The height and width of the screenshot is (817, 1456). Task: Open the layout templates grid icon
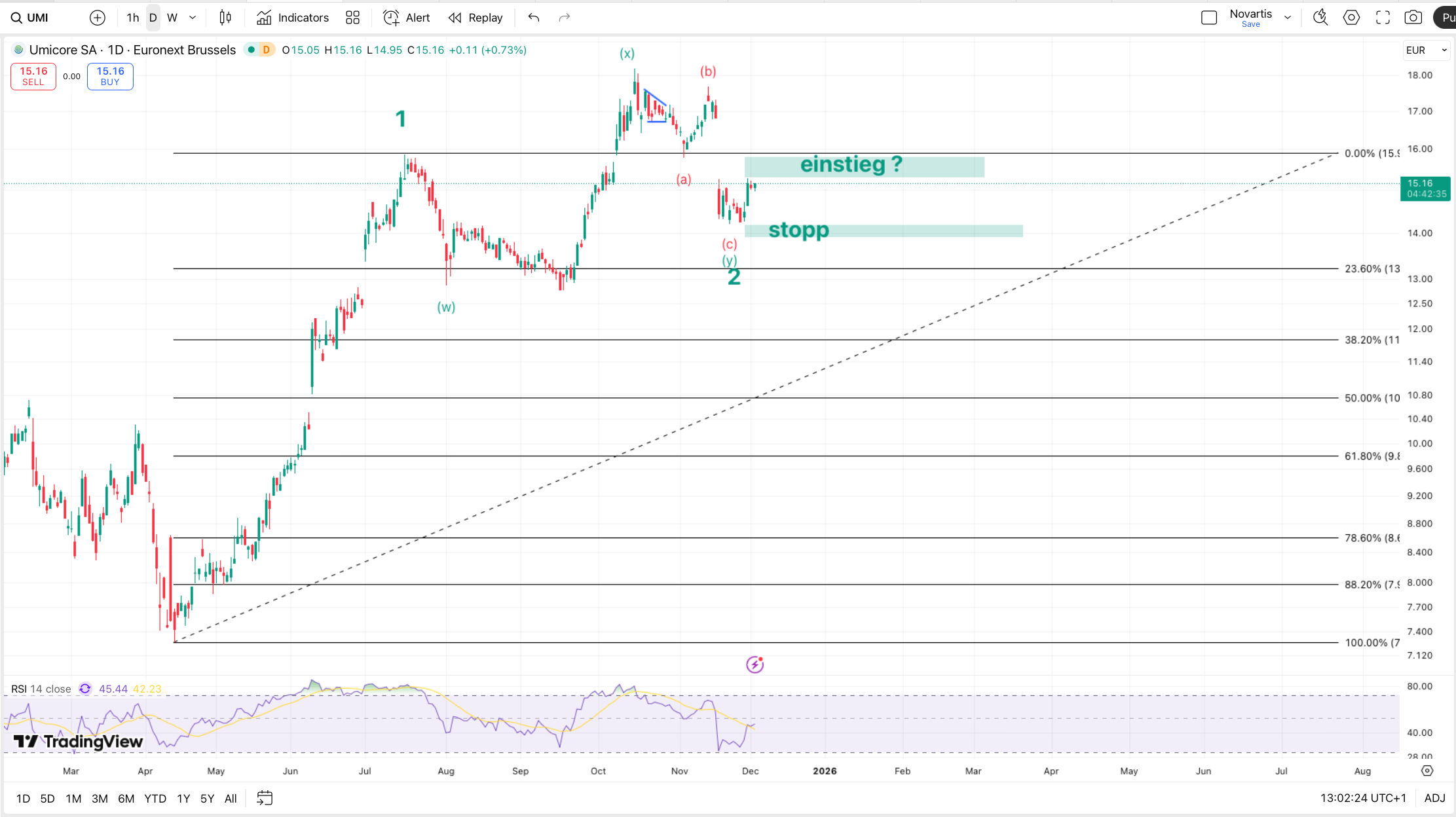coord(352,18)
